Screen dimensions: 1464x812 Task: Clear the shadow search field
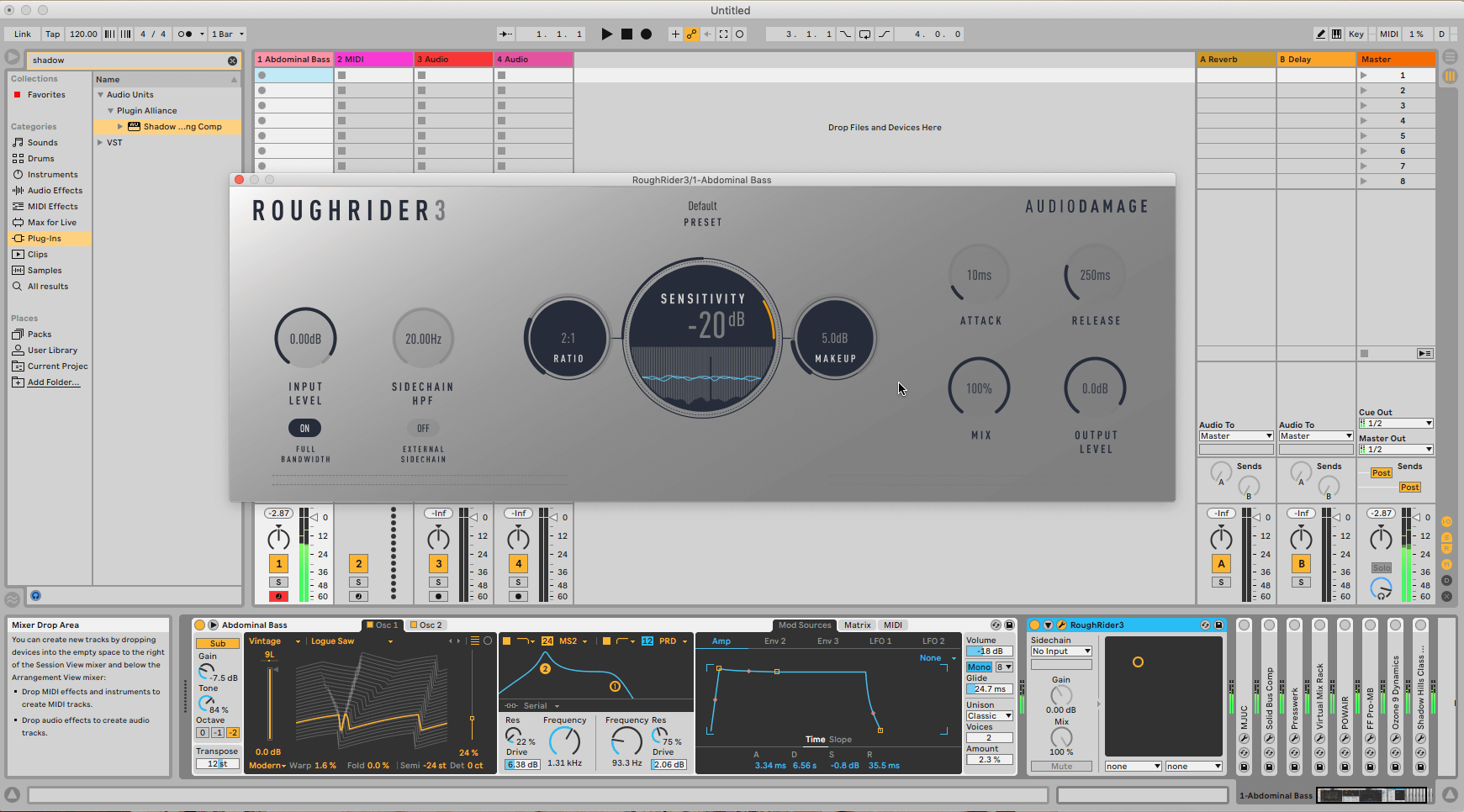(232, 61)
